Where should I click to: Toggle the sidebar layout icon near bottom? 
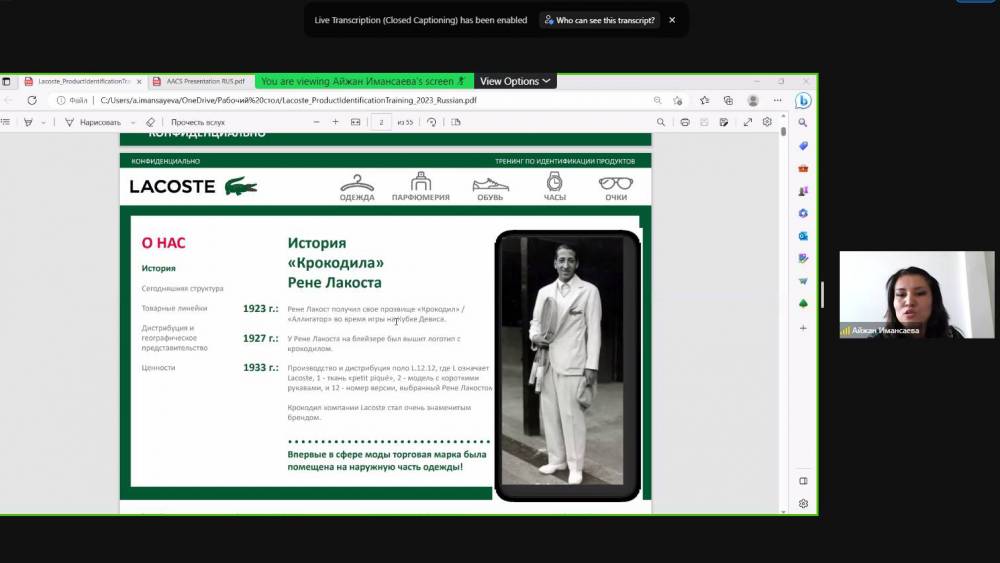click(803, 481)
